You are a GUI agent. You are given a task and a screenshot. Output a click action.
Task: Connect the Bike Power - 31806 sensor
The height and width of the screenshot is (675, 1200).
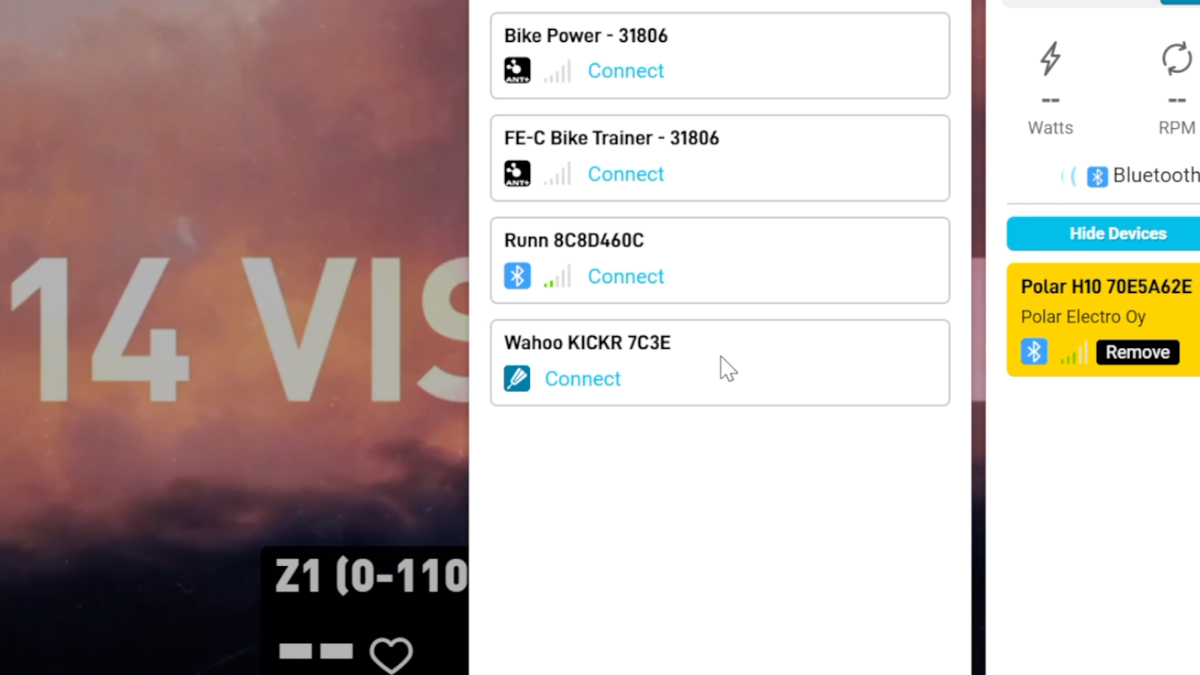pyautogui.click(x=626, y=71)
